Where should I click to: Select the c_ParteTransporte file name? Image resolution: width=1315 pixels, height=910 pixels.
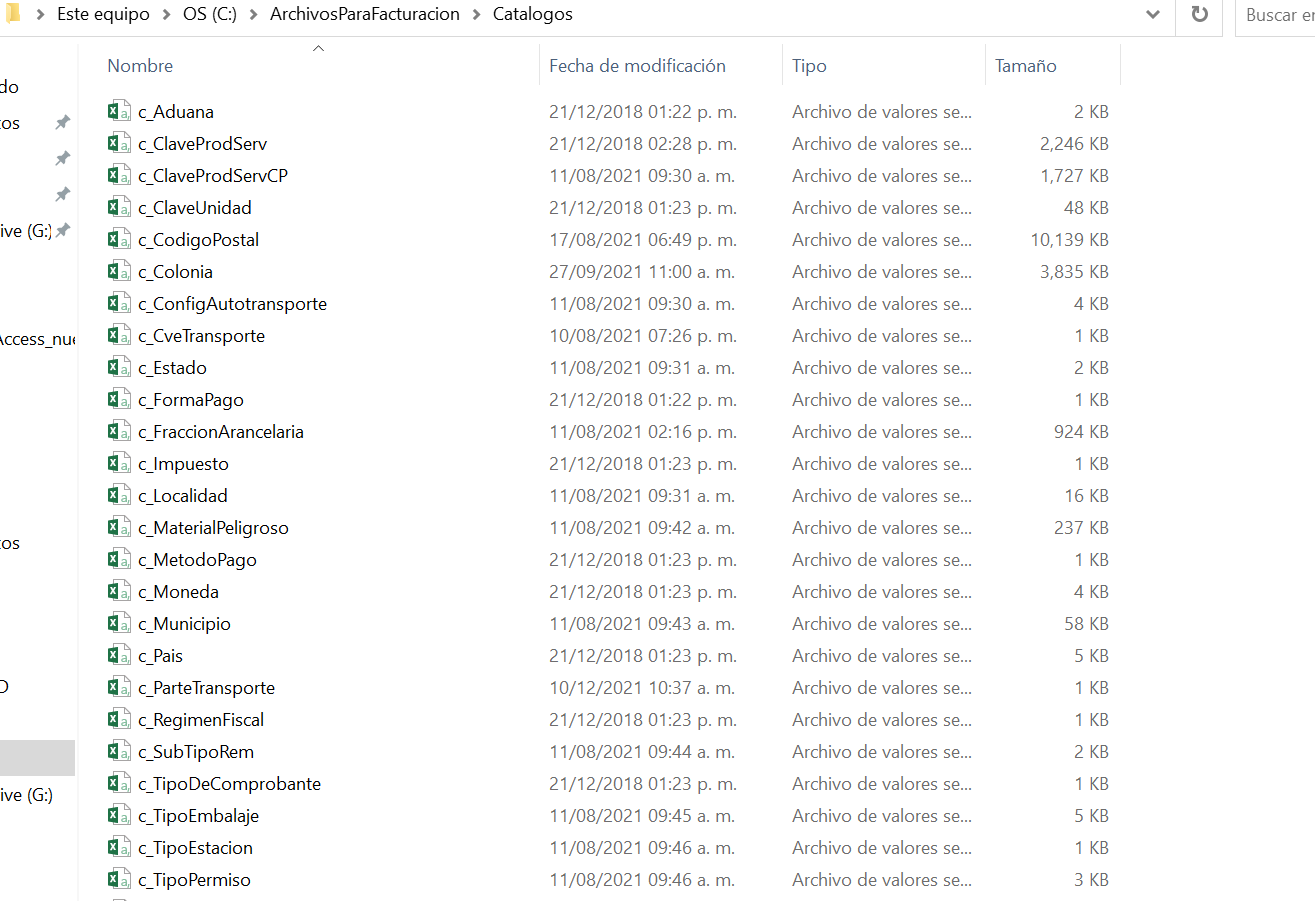click(x=207, y=687)
